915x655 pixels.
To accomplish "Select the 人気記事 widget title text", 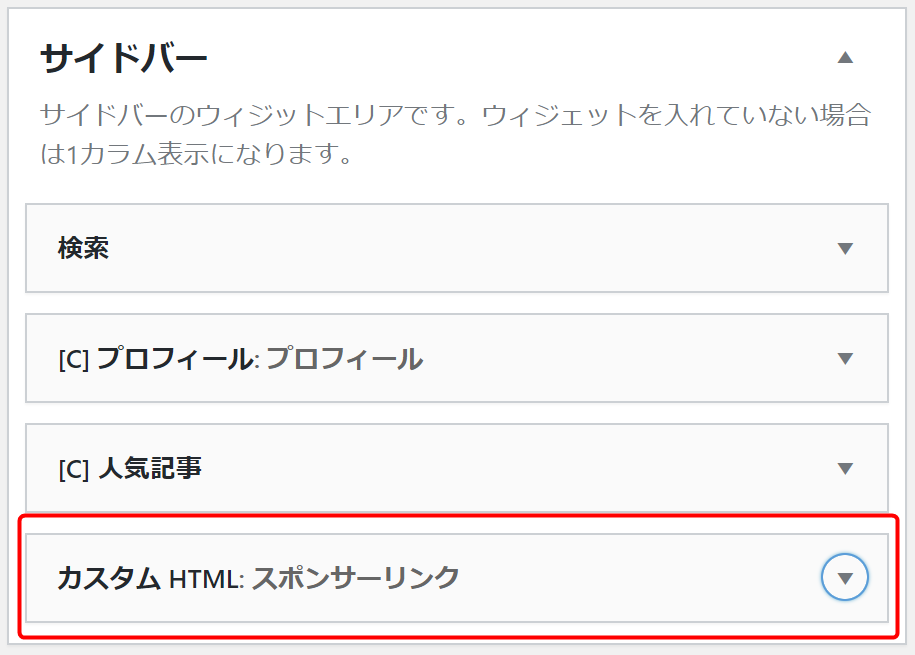I will pos(150,468).
